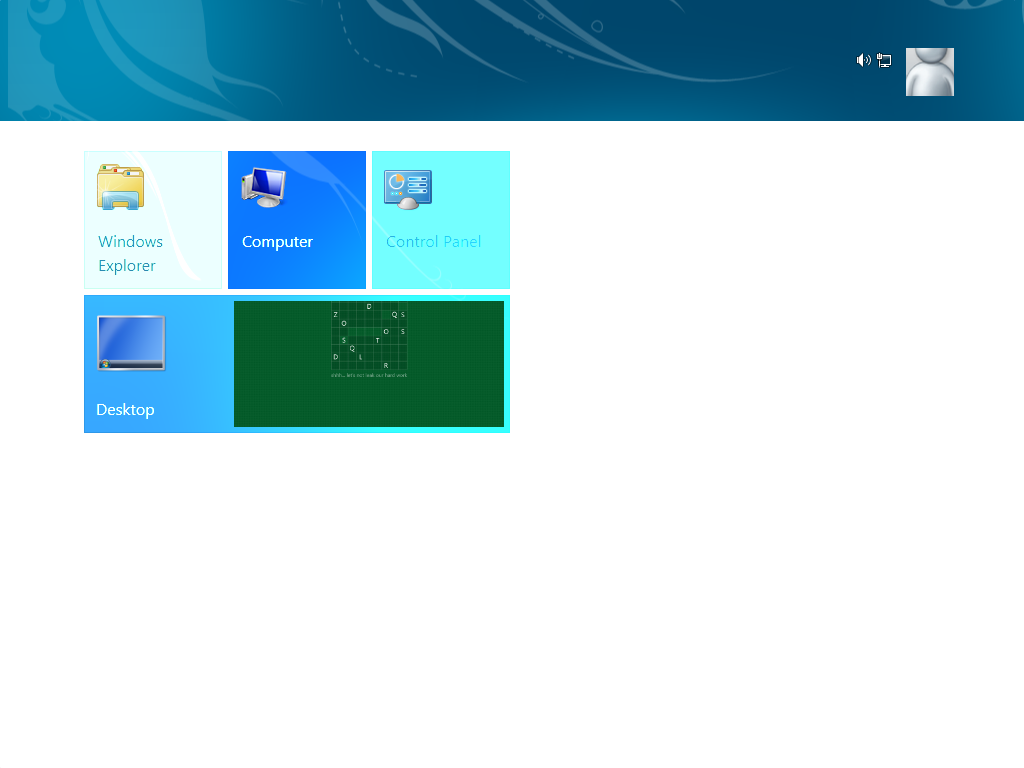Open the green desktop preview thumbnail
The height and width of the screenshot is (768, 1024).
click(x=369, y=364)
